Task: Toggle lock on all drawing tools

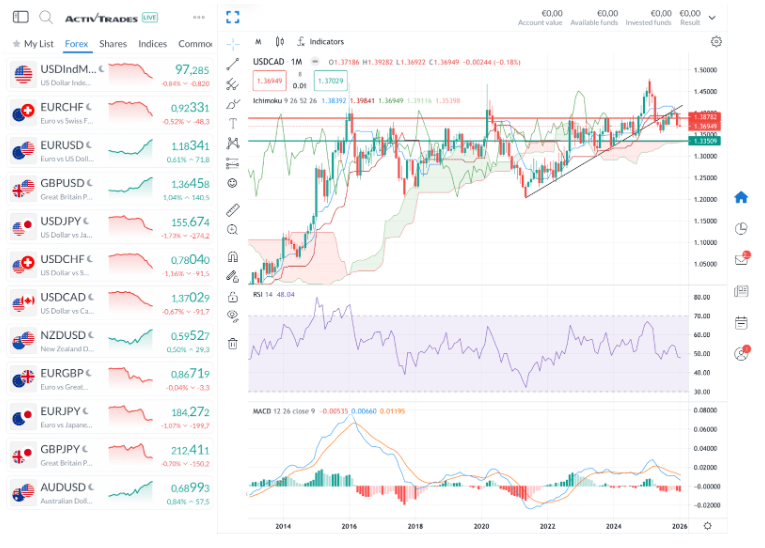Action: click(x=233, y=297)
